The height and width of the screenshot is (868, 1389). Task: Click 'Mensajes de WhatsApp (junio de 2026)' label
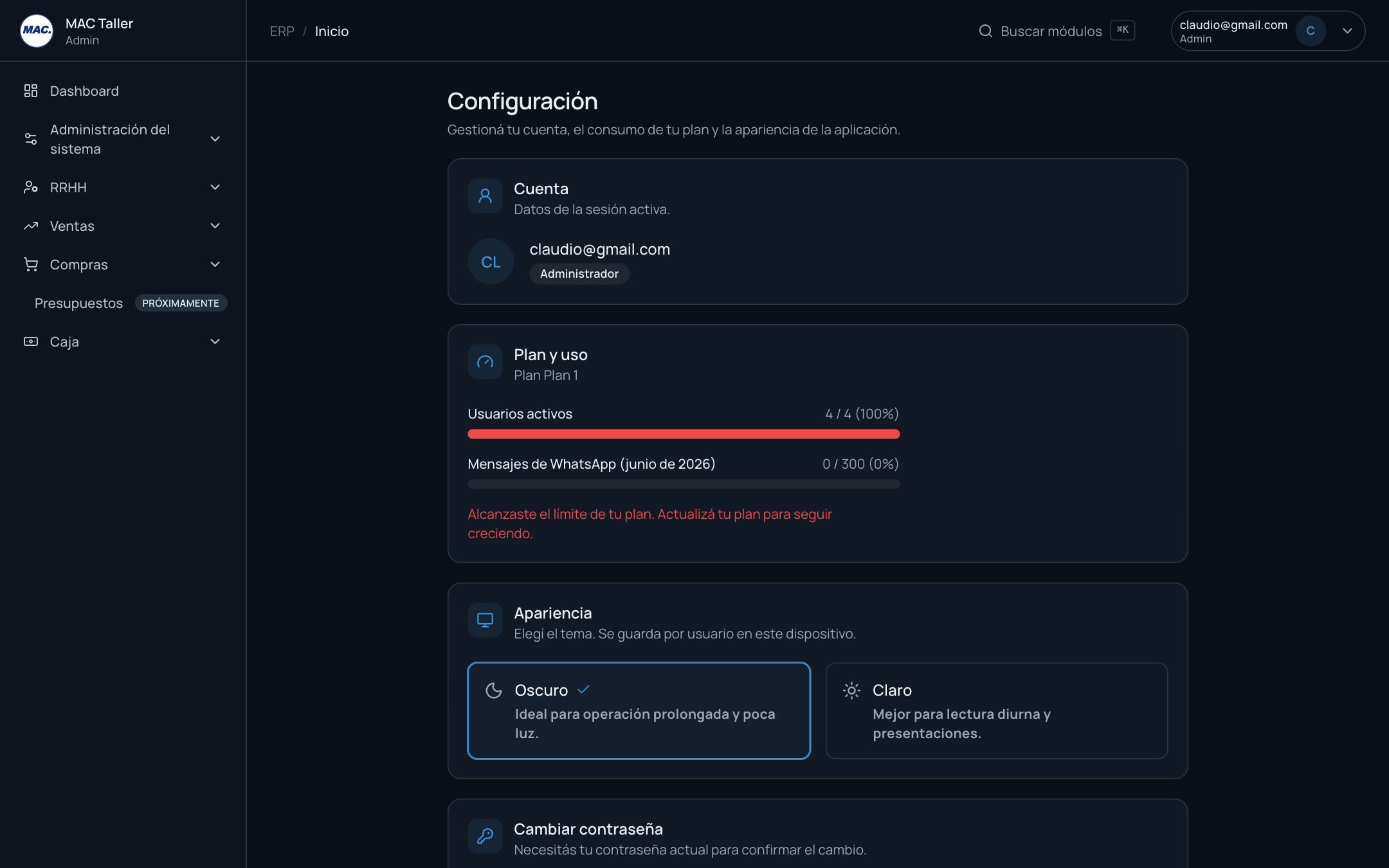[x=591, y=464]
